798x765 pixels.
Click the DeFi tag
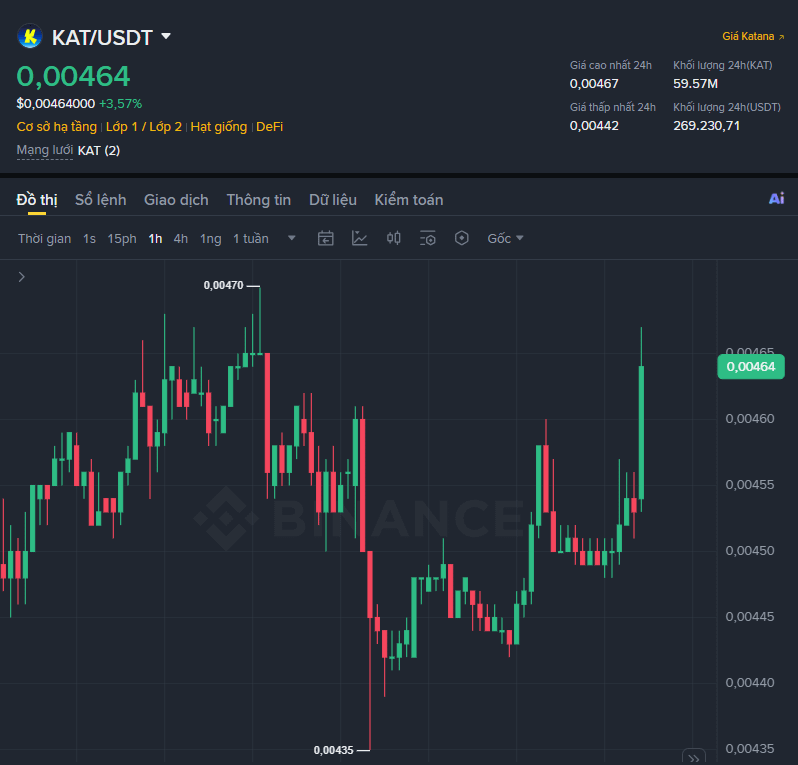(269, 127)
